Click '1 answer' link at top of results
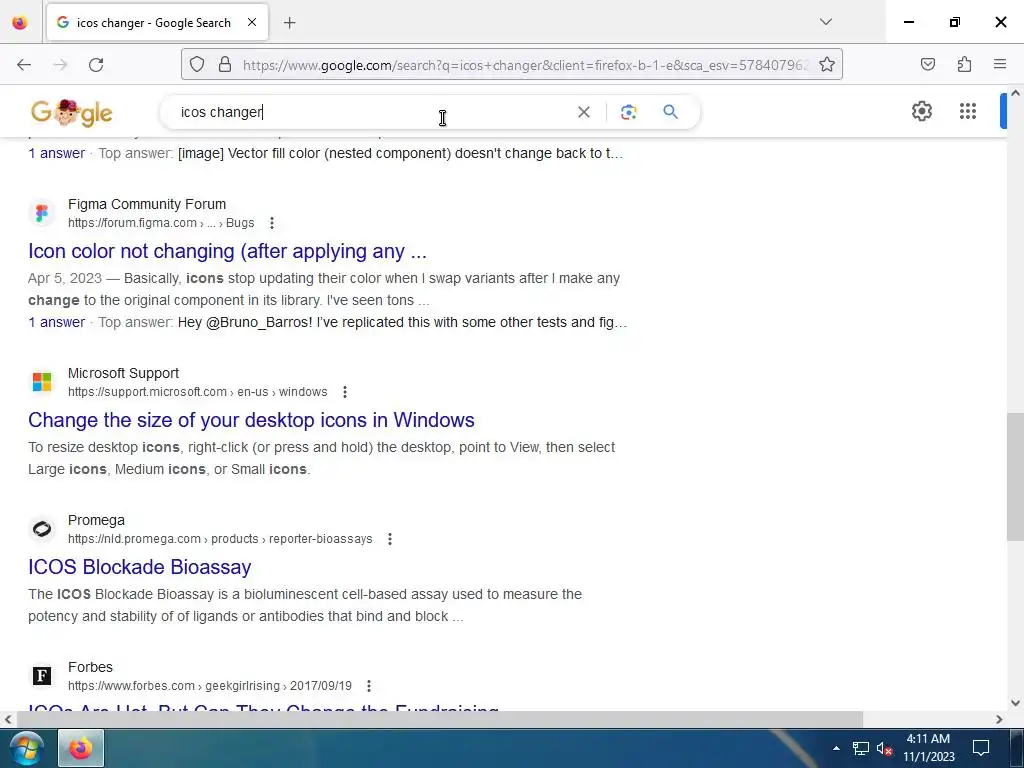 click(x=57, y=153)
